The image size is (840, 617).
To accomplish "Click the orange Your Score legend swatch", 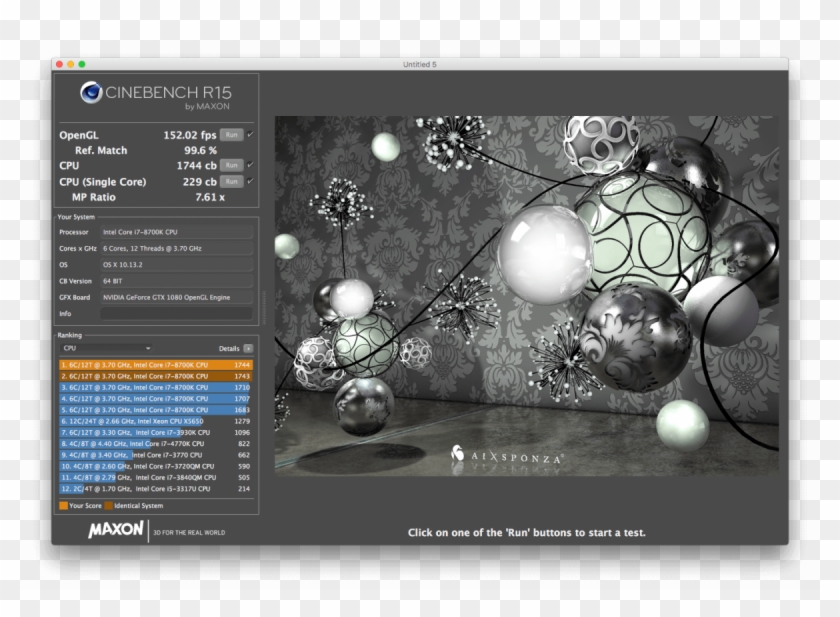I will [64, 506].
